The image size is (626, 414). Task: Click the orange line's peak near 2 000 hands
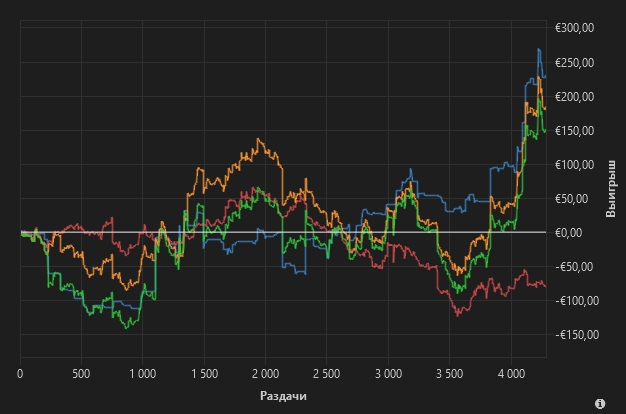point(258,139)
